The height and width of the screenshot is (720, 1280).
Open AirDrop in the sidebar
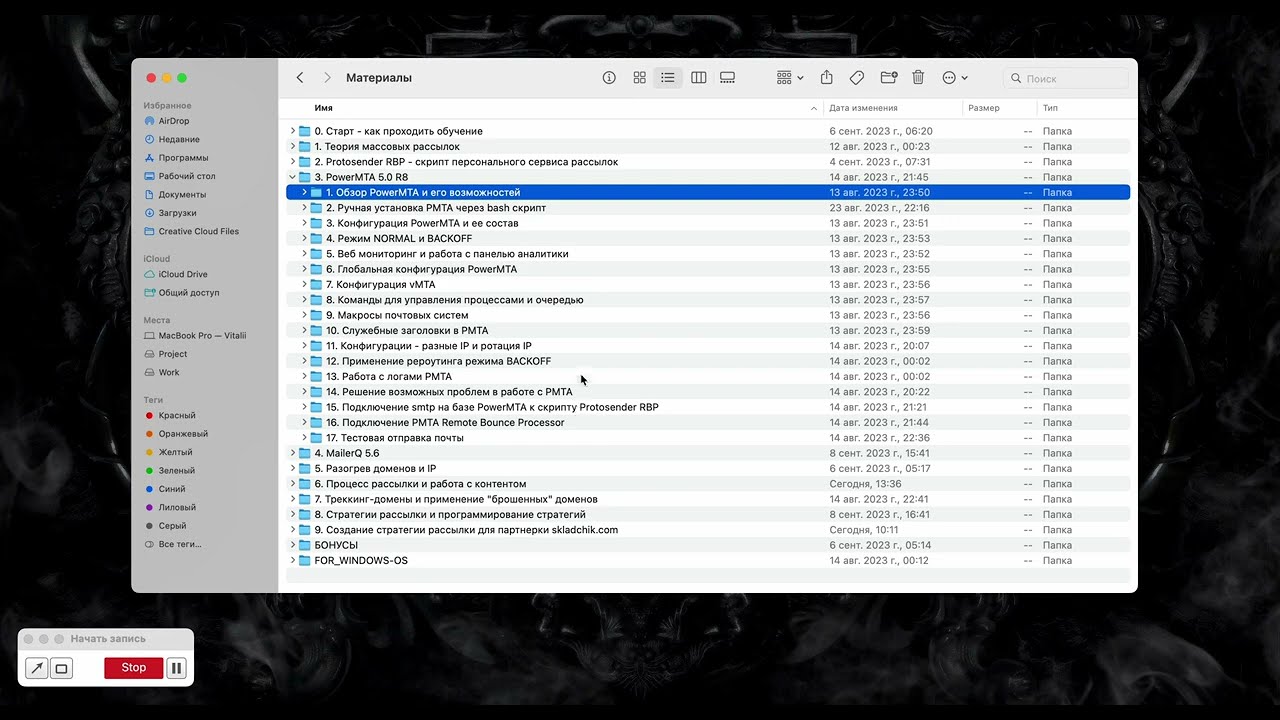coord(173,121)
